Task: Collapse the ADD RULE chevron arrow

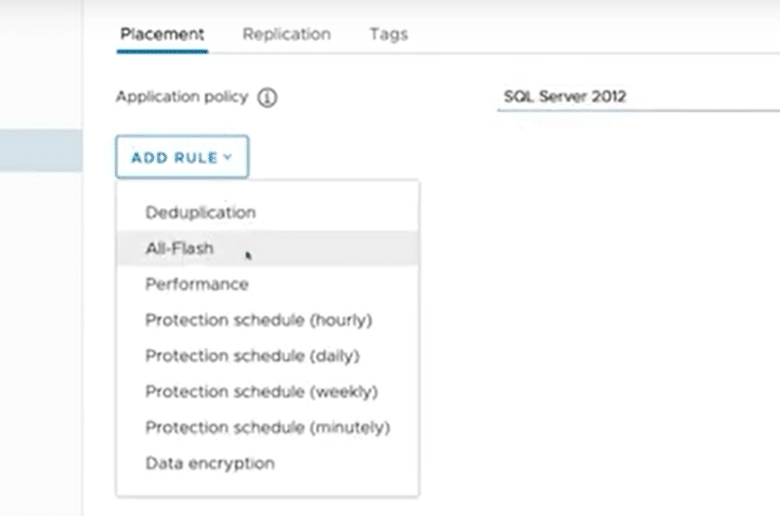Action: coord(228,157)
